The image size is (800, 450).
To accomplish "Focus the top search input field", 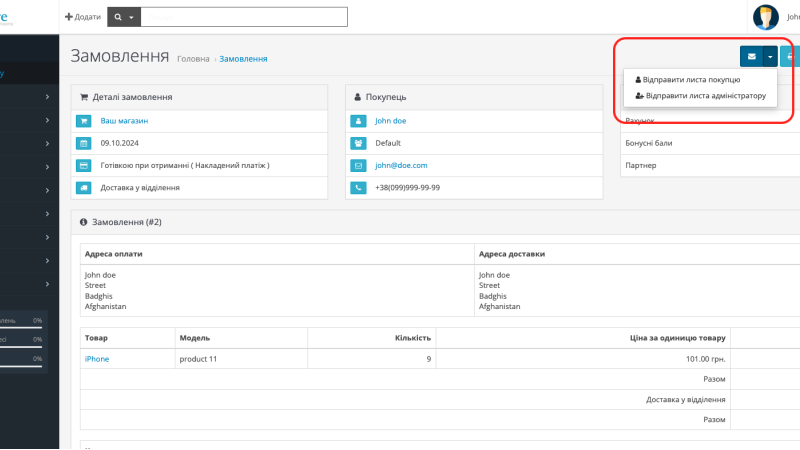I will [x=244, y=17].
